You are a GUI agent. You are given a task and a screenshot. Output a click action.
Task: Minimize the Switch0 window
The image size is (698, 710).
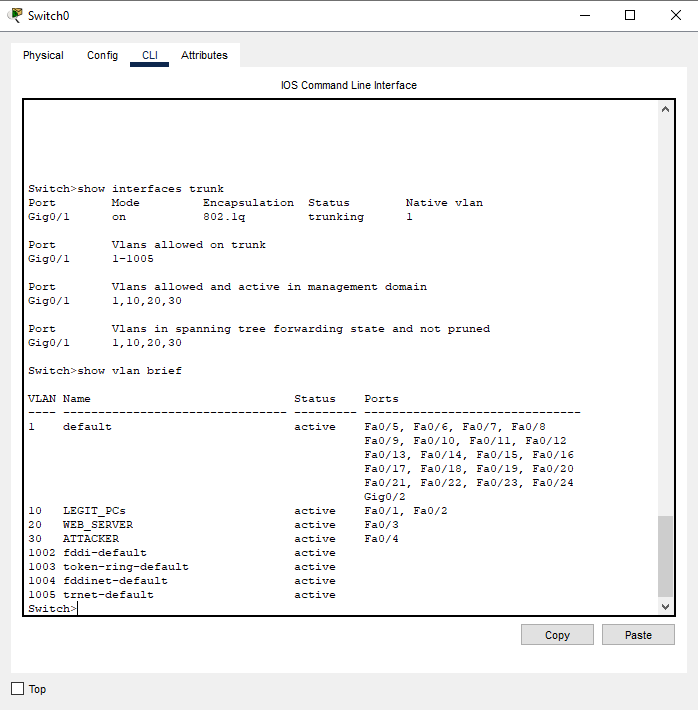[x=585, y=15]
